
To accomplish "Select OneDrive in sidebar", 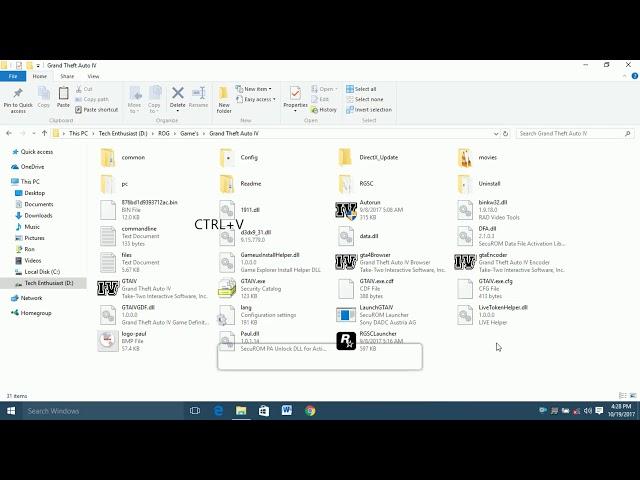I will point(32,167).
